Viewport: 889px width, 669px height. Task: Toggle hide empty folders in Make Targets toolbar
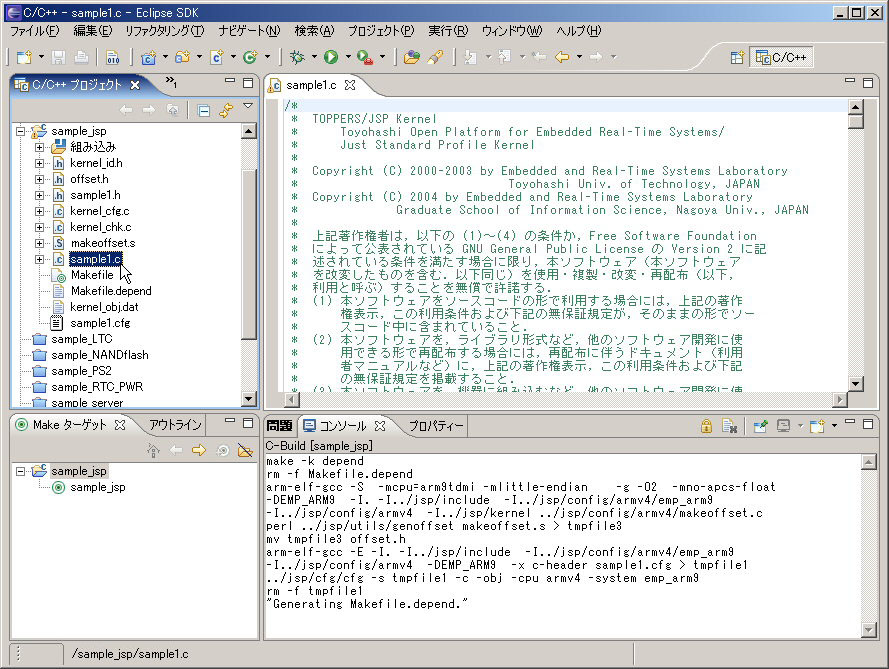(245, 451)
